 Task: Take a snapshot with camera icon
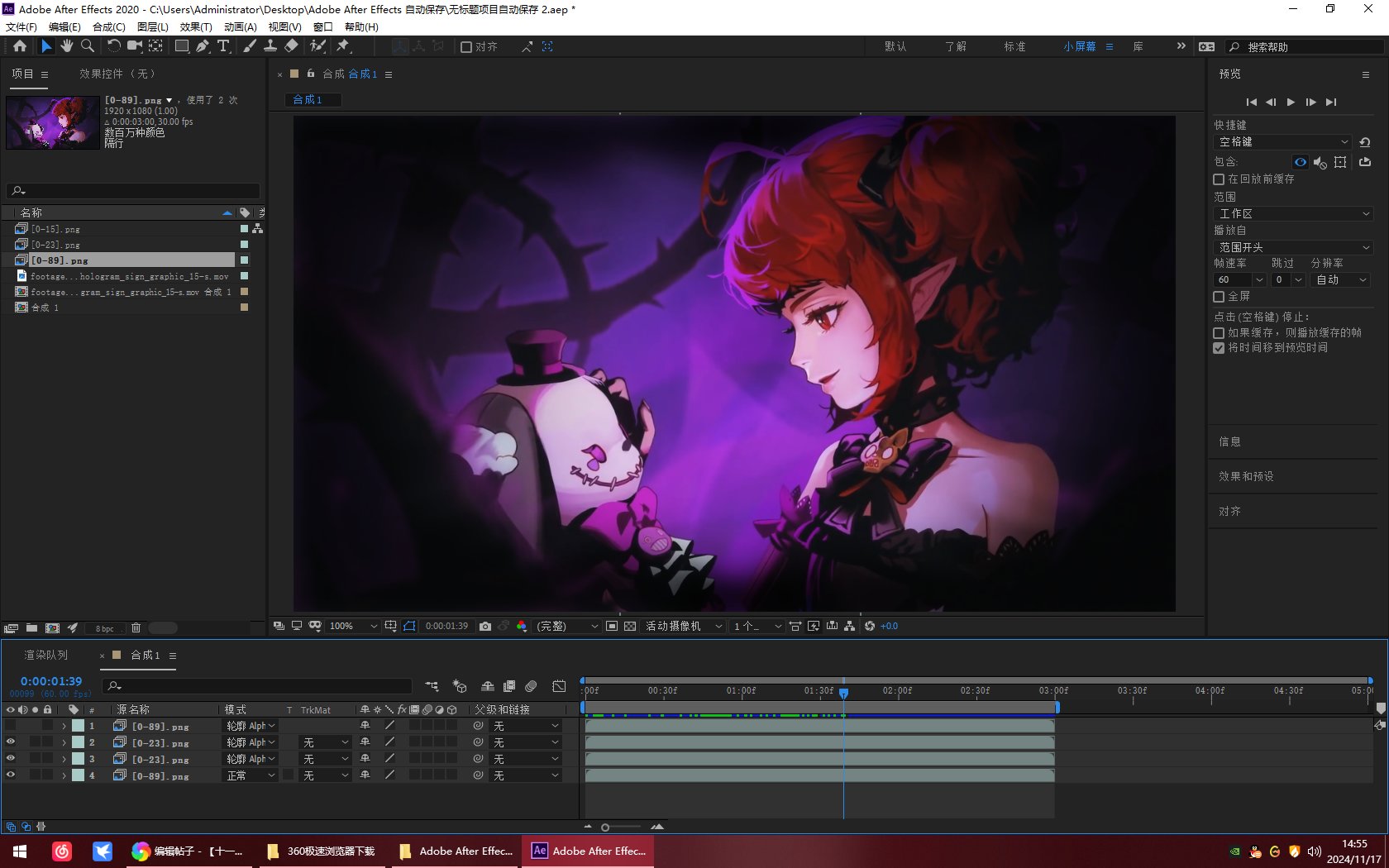click(485, 627)
